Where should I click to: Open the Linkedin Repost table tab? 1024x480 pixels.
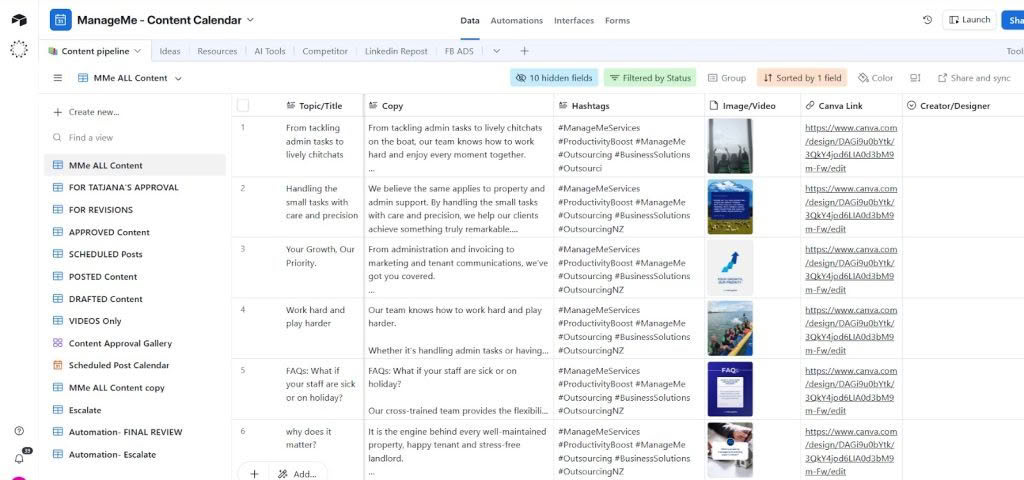[396, 51]
